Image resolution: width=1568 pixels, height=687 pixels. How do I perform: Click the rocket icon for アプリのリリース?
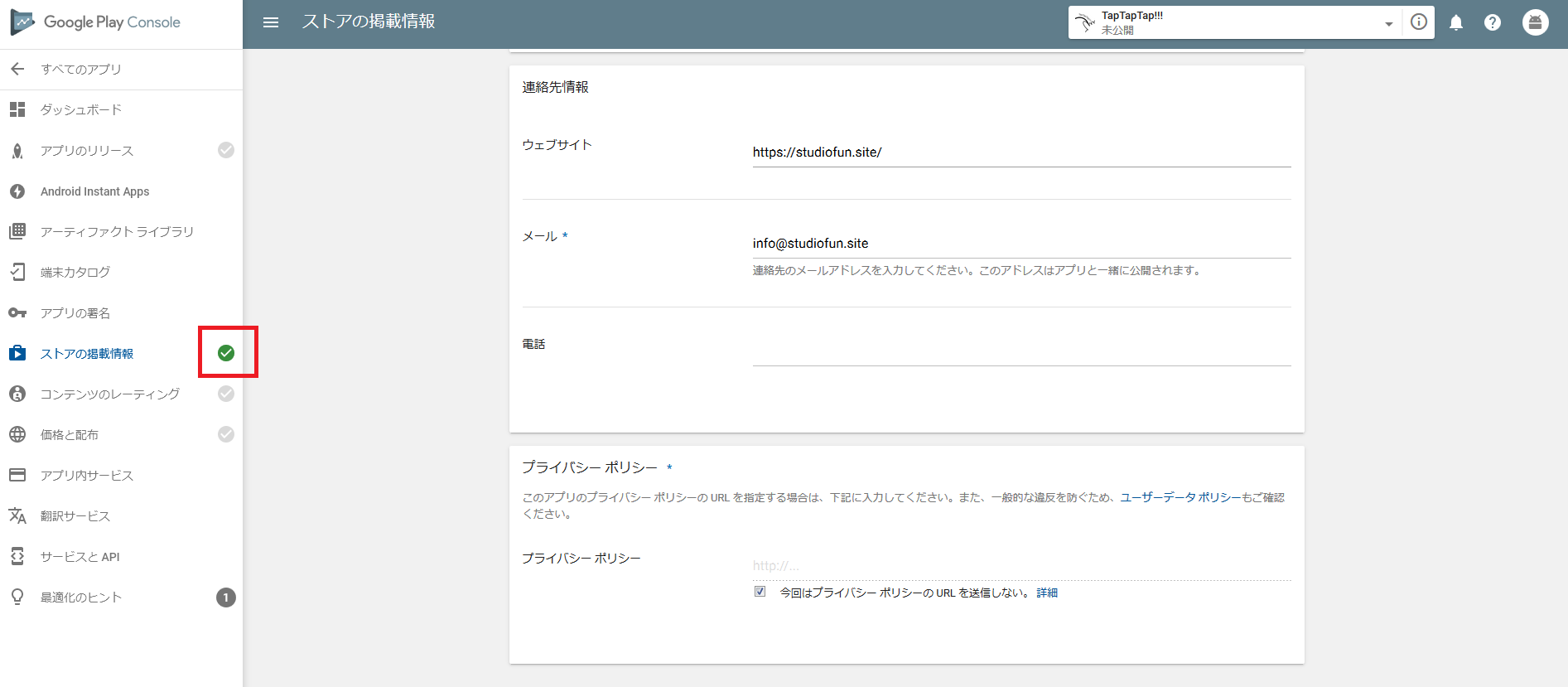(x=17, y=151)
